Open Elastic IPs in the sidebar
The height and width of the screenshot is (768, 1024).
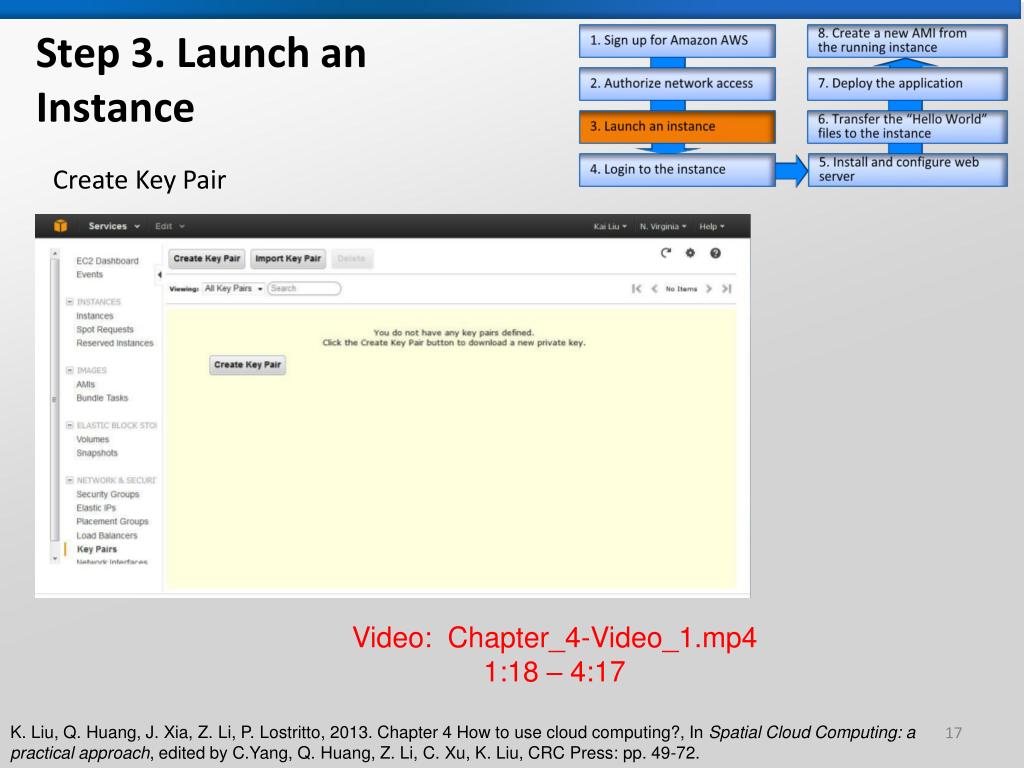click(x=96, y=507)
